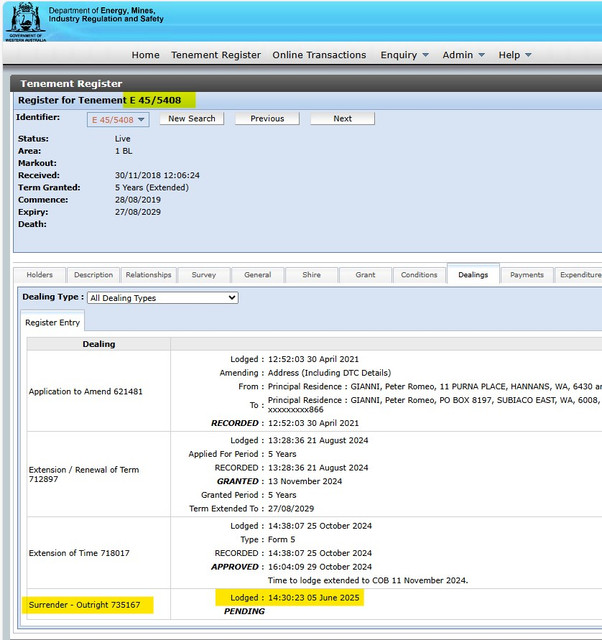The width and height of the screenshot is (602, 640).
Task: Open the Home menu item
Action: click(x=145, y=55)
